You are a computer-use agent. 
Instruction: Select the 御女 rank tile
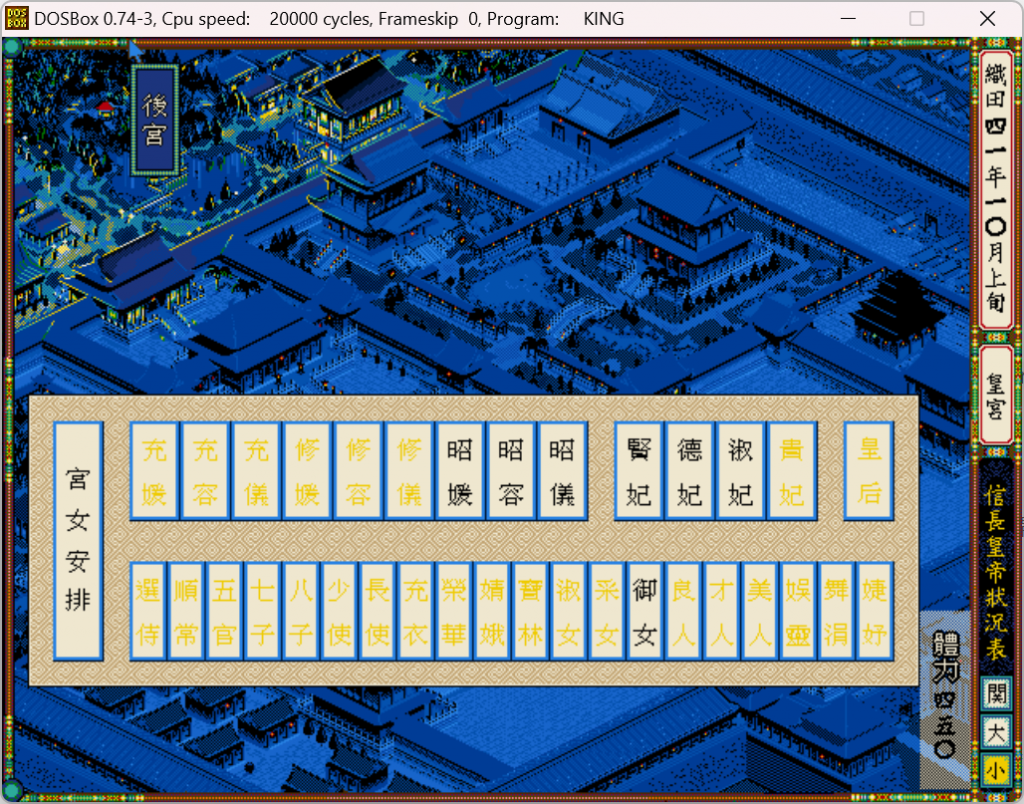[645, 611]
